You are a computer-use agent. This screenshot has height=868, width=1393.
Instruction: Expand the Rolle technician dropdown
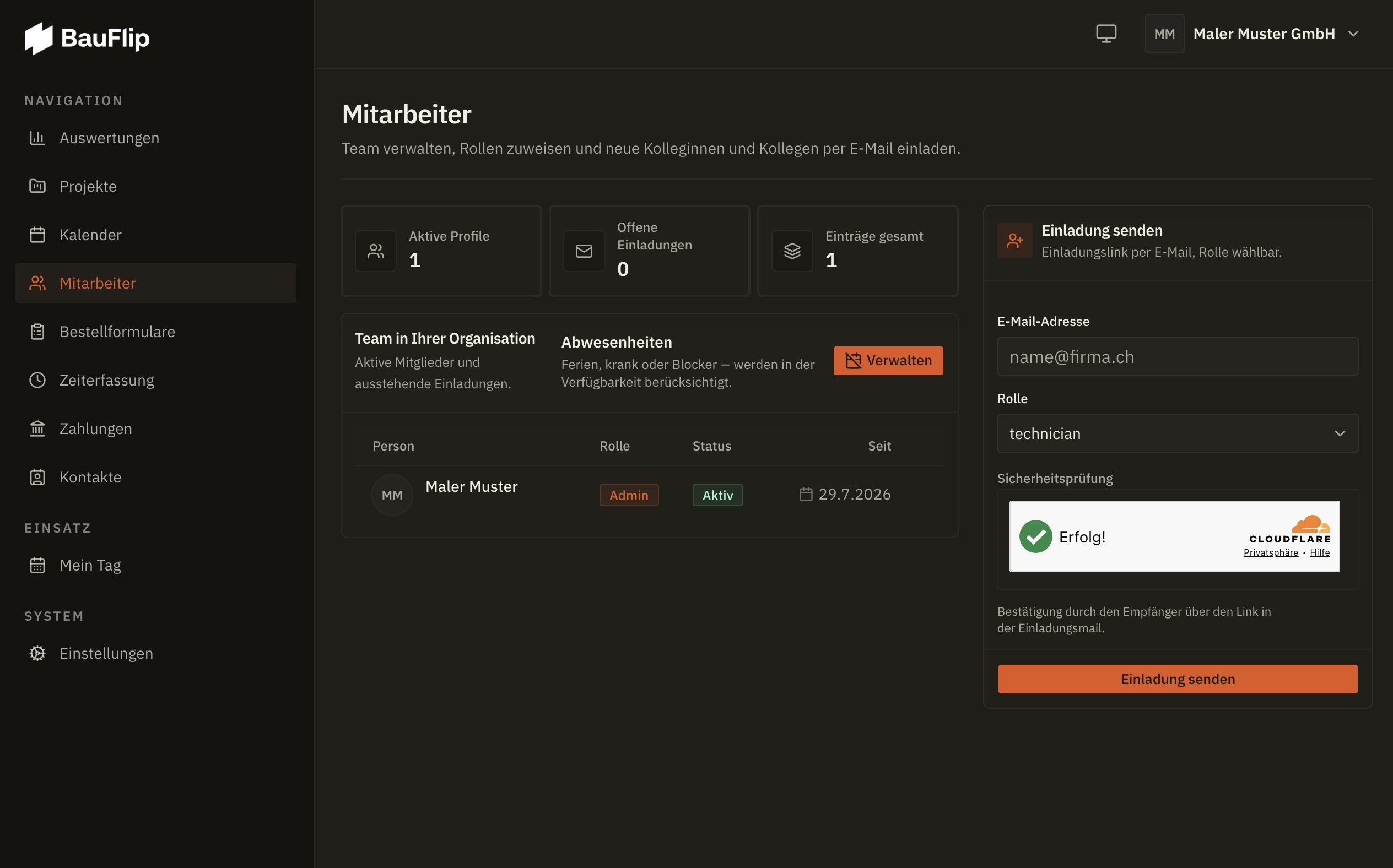tap(1177, 434)
